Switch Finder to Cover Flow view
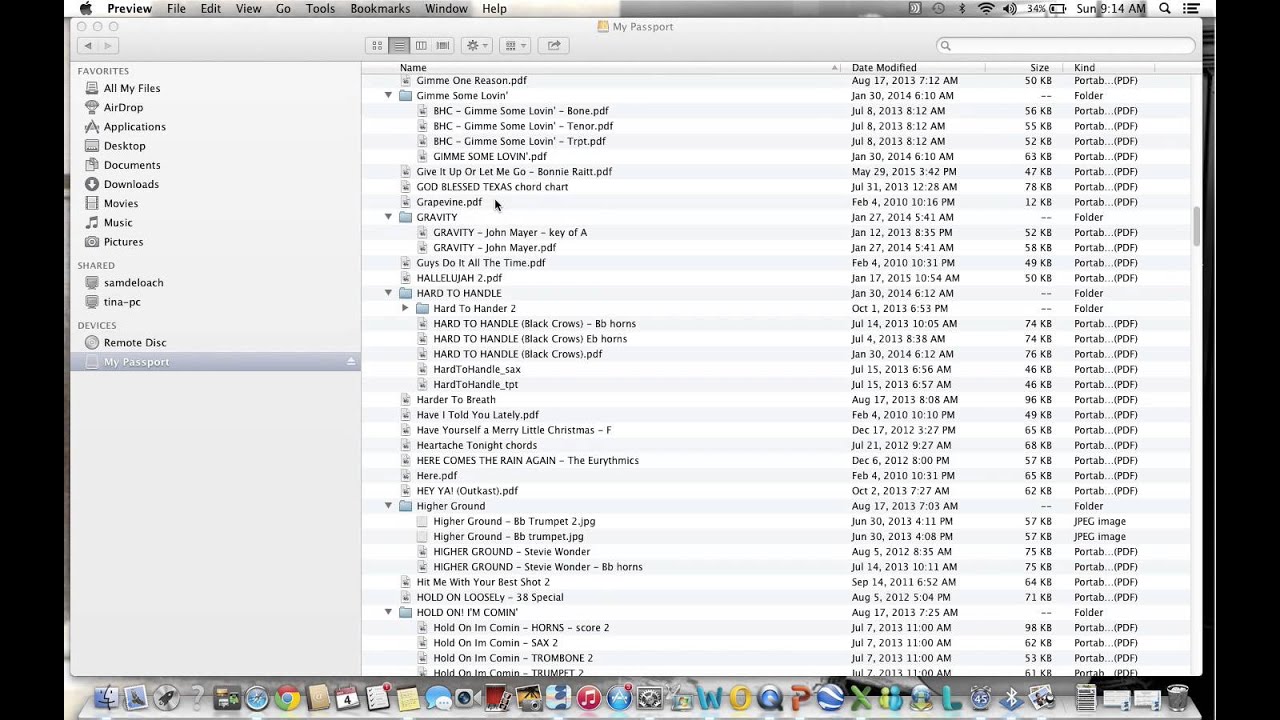This screenshot has width=1280, height=720. pyautogui.click(x=443, y=45)
